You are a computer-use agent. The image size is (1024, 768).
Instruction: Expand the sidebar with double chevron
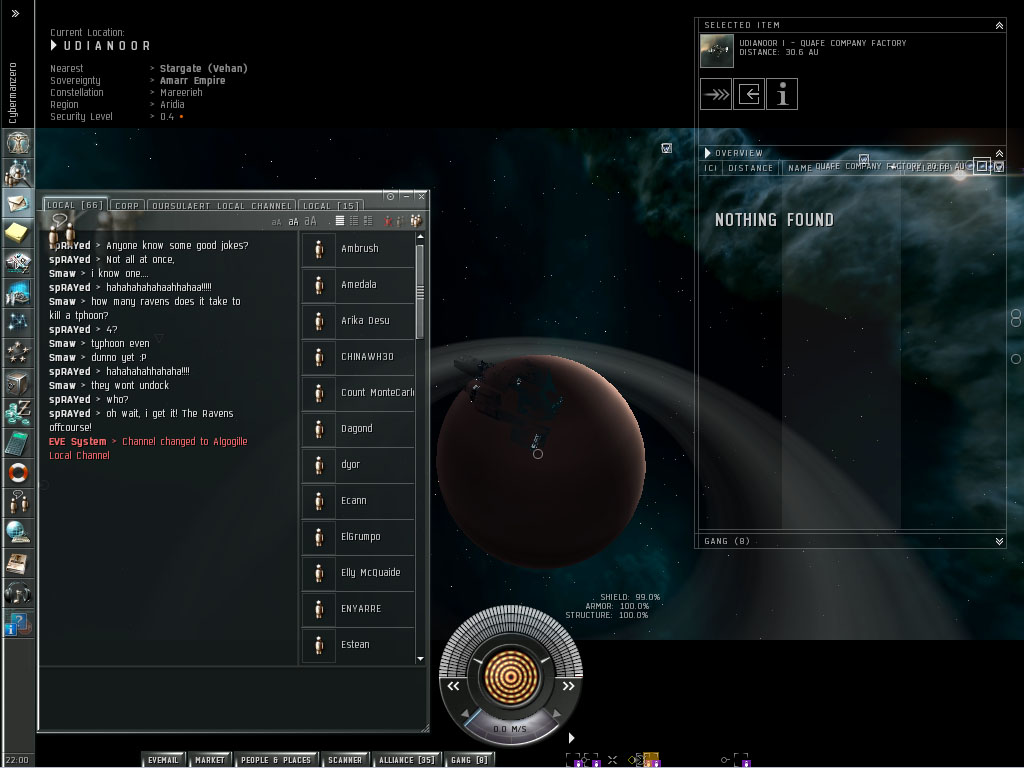click(16, 13)
